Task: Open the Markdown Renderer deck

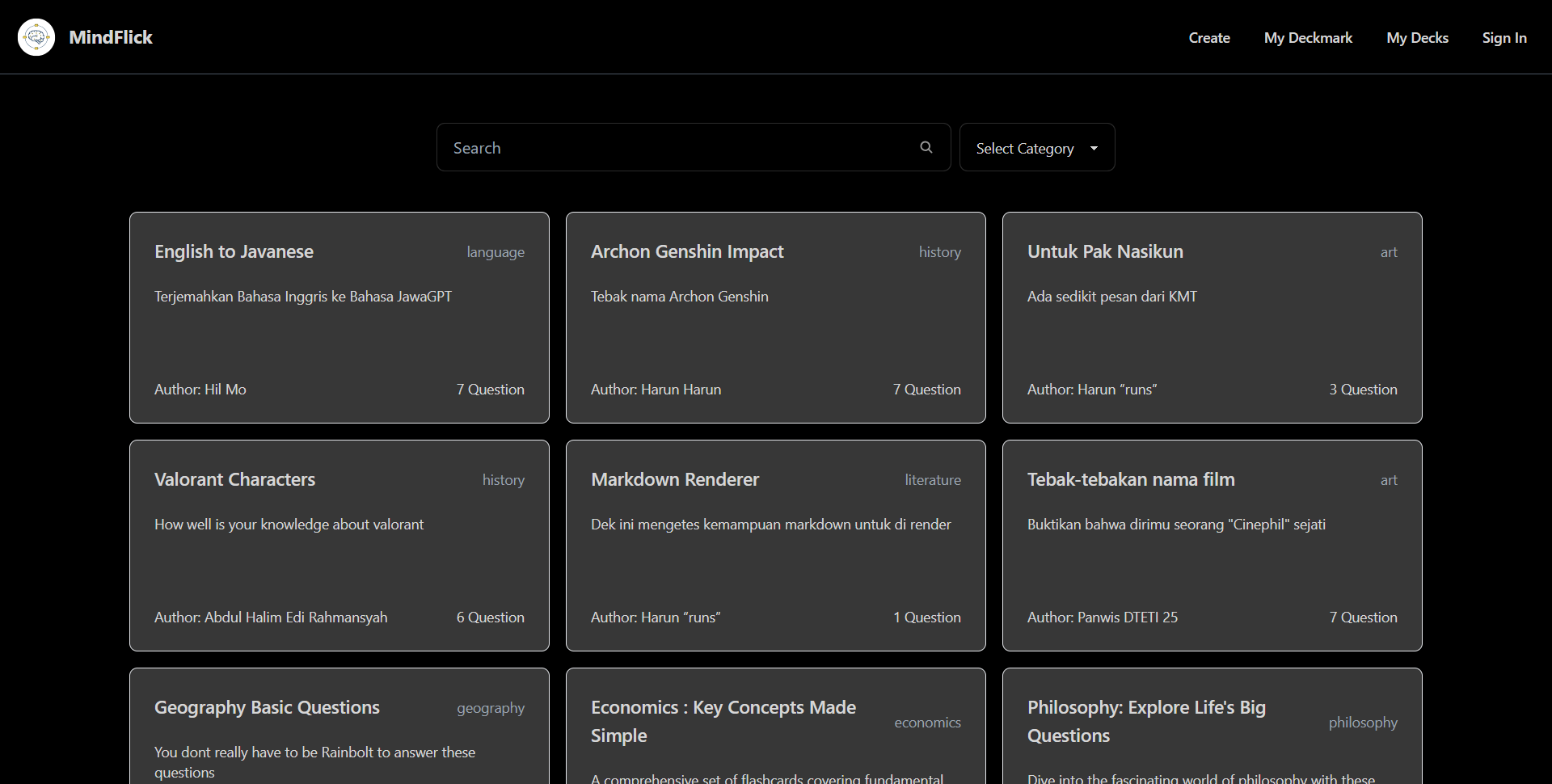Action: 776,546
